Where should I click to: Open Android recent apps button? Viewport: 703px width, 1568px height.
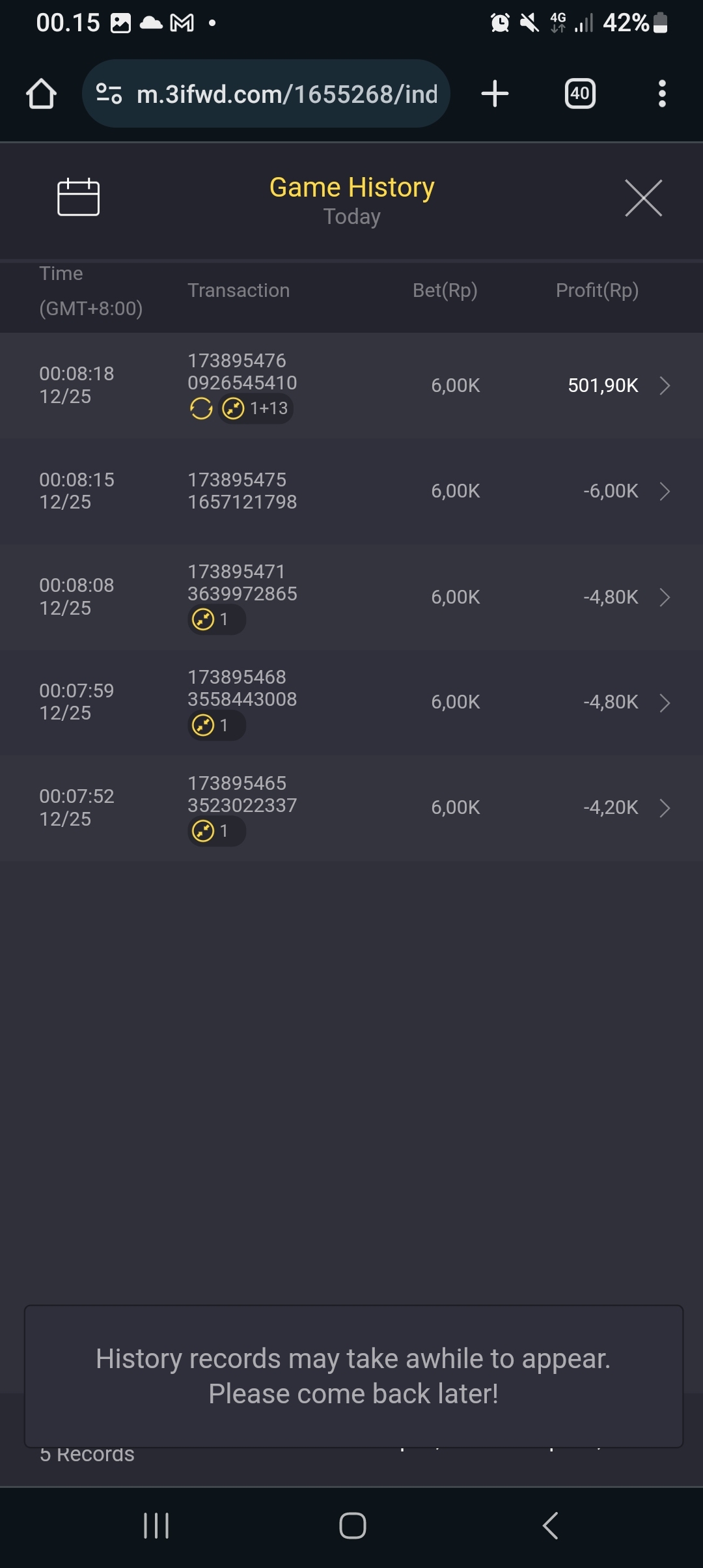[x=156, y=1526]
